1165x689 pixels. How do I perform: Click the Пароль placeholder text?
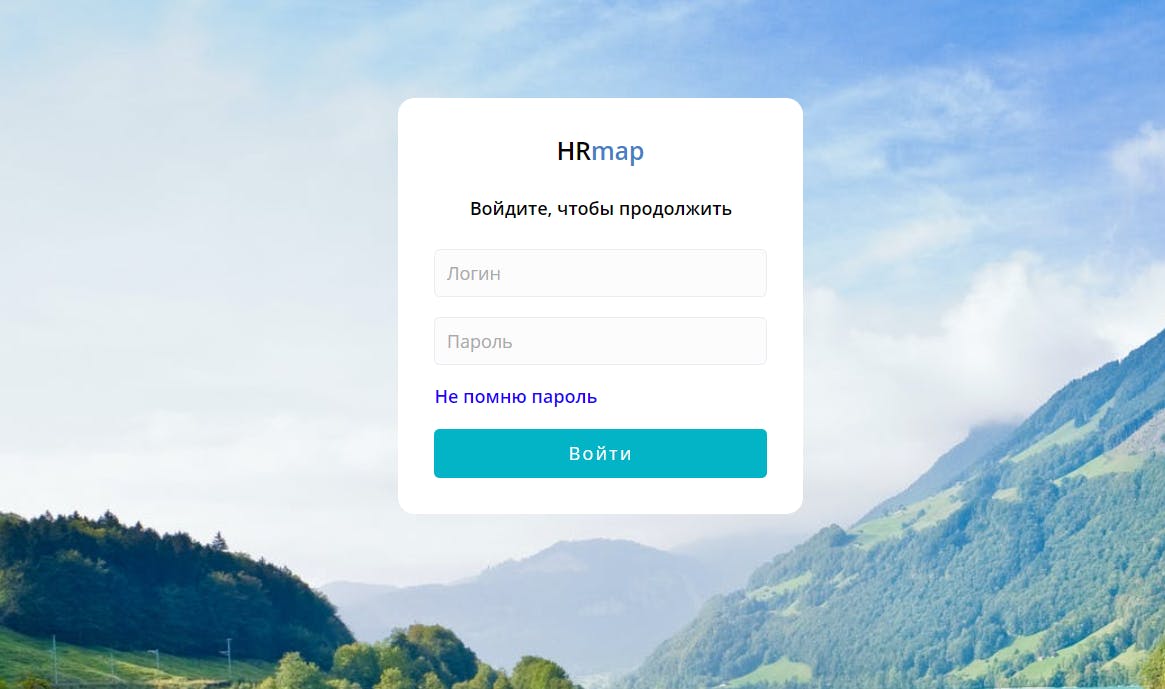click(479, 342)
